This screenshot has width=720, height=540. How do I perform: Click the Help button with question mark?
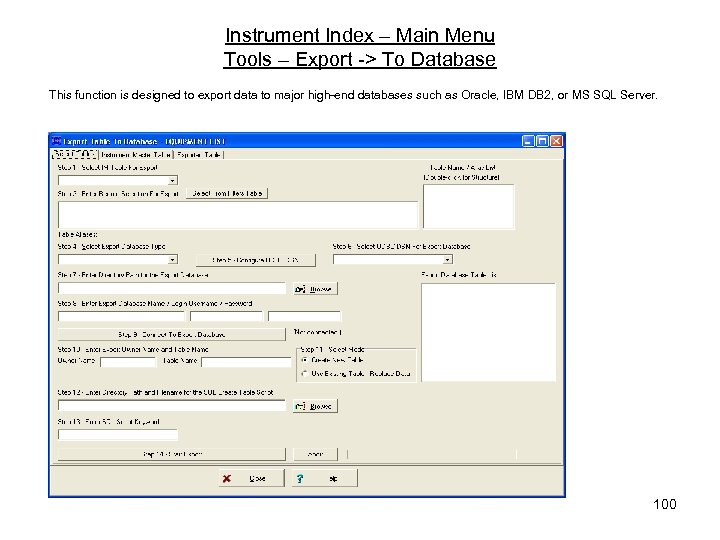pos(324,478)
